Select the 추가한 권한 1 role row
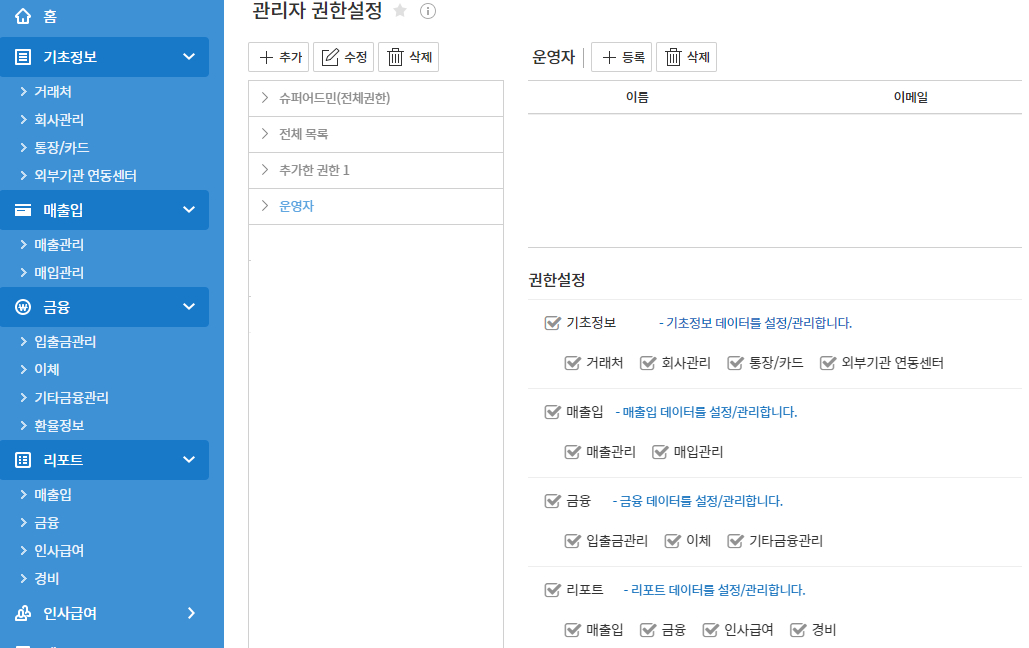 315,170
